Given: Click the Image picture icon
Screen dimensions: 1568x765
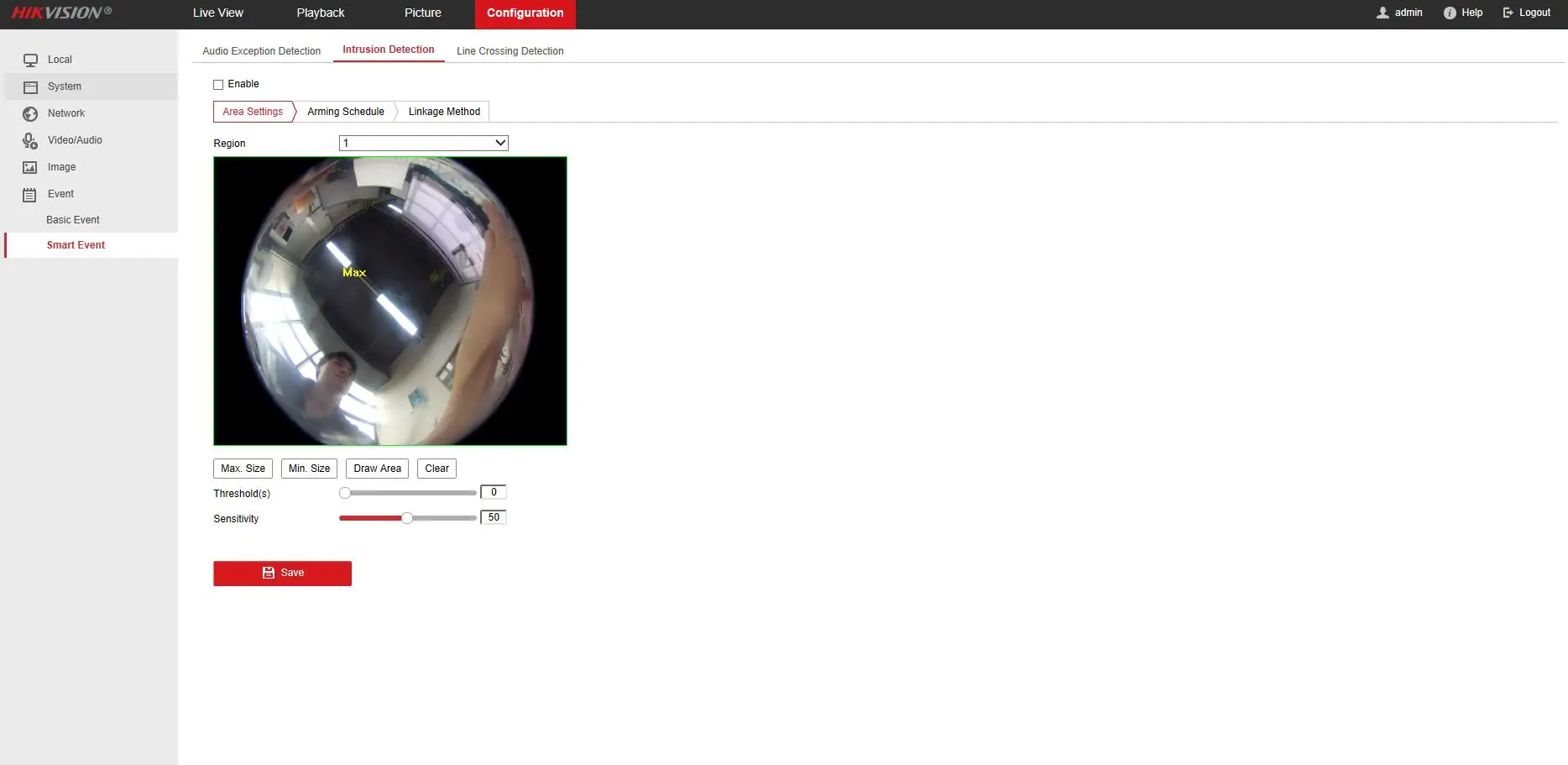Looking at the screenshot, I should click(x=30, y=167).
